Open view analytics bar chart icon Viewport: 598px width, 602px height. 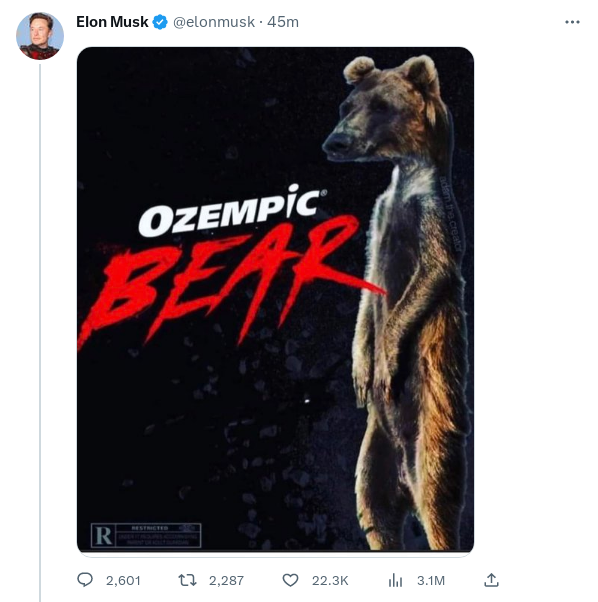(395, 580)
